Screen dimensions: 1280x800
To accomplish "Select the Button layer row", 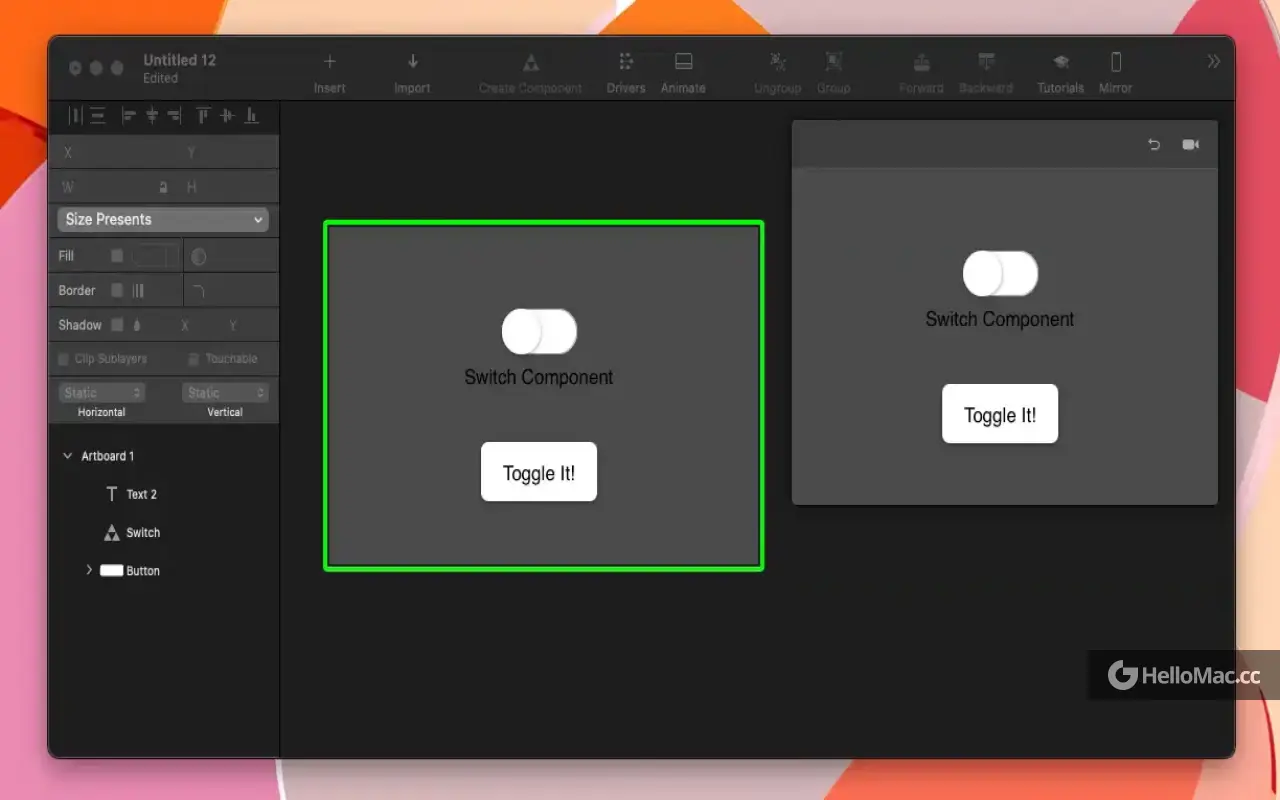I will (x=164, y=571).
